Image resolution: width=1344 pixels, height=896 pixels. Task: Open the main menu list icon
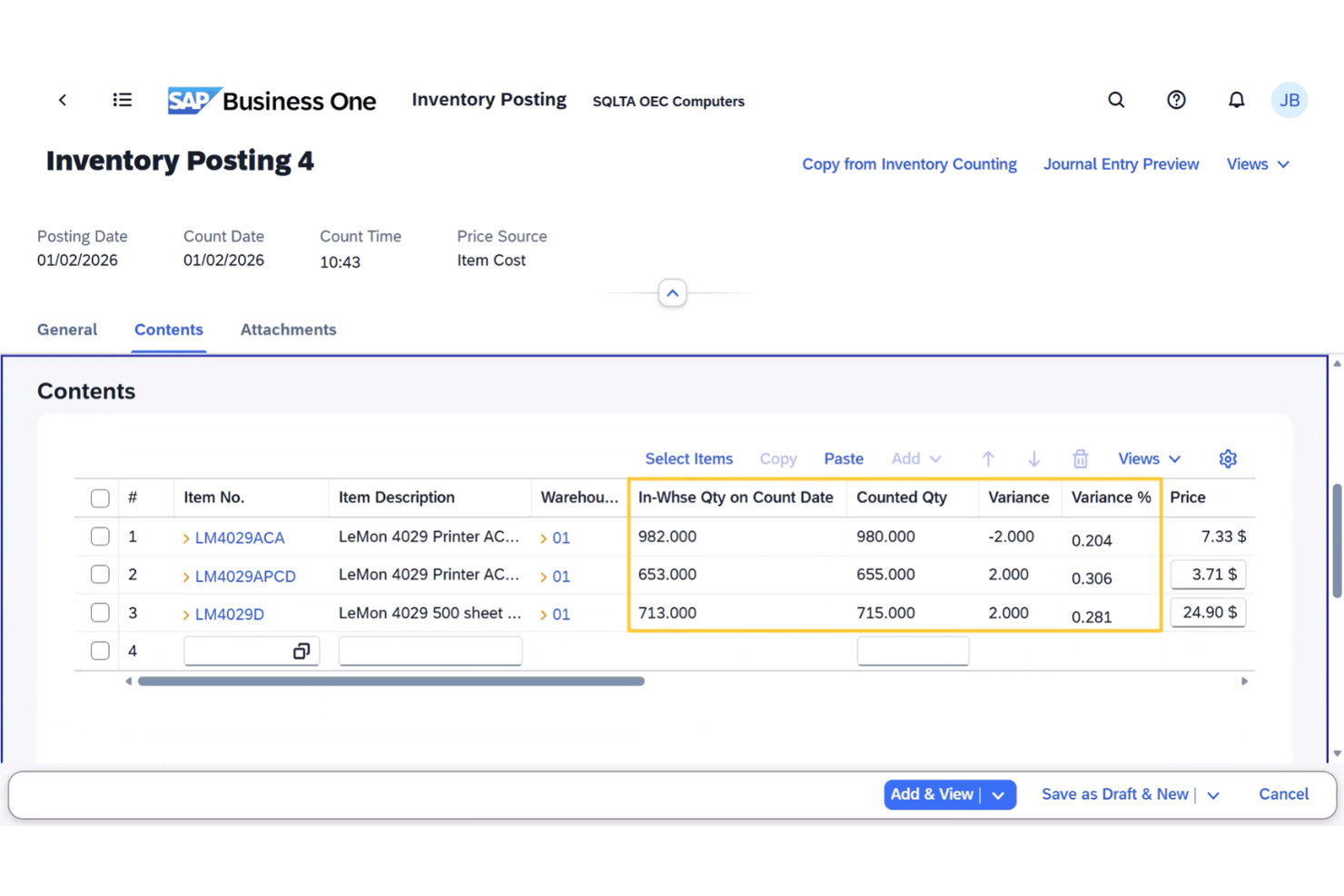[x=123, y=100]
